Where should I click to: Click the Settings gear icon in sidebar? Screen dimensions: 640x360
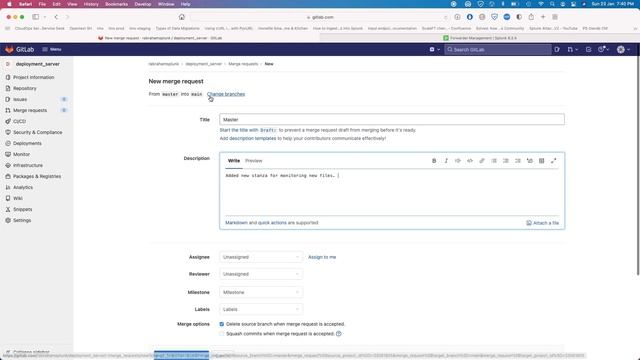point(8,220)
